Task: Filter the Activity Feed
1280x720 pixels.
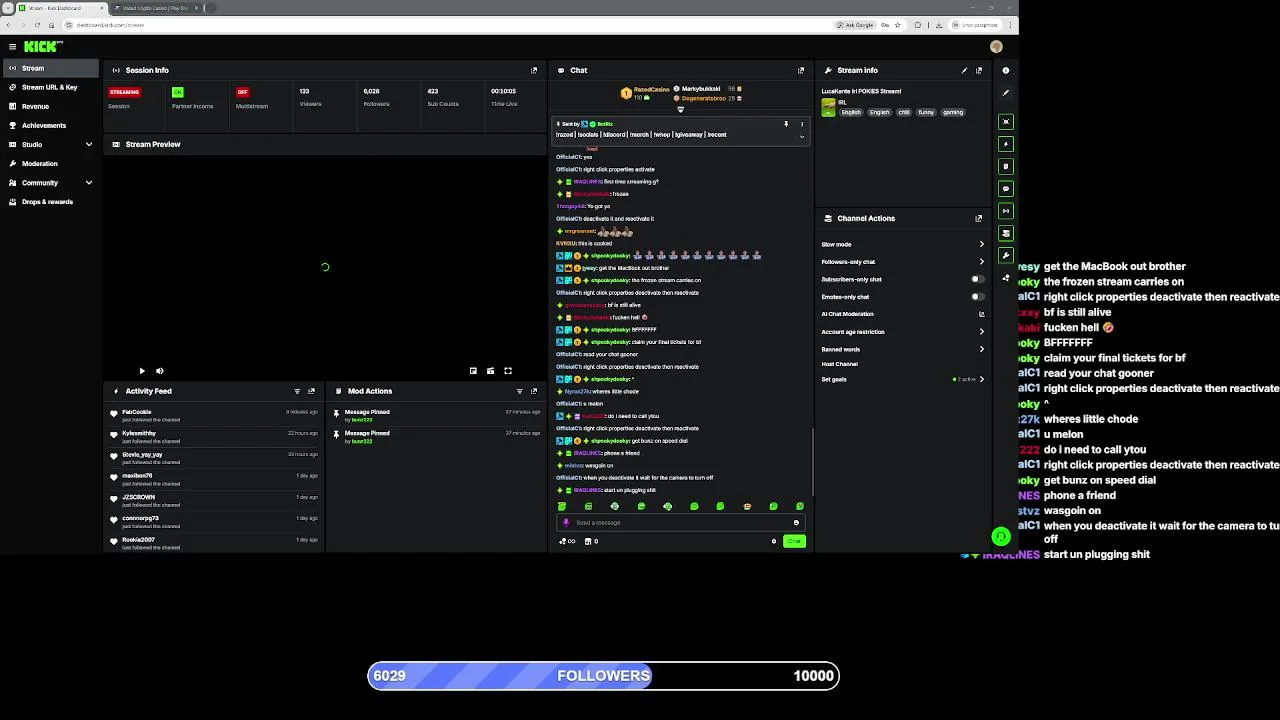Action: (x=297, y=391)
